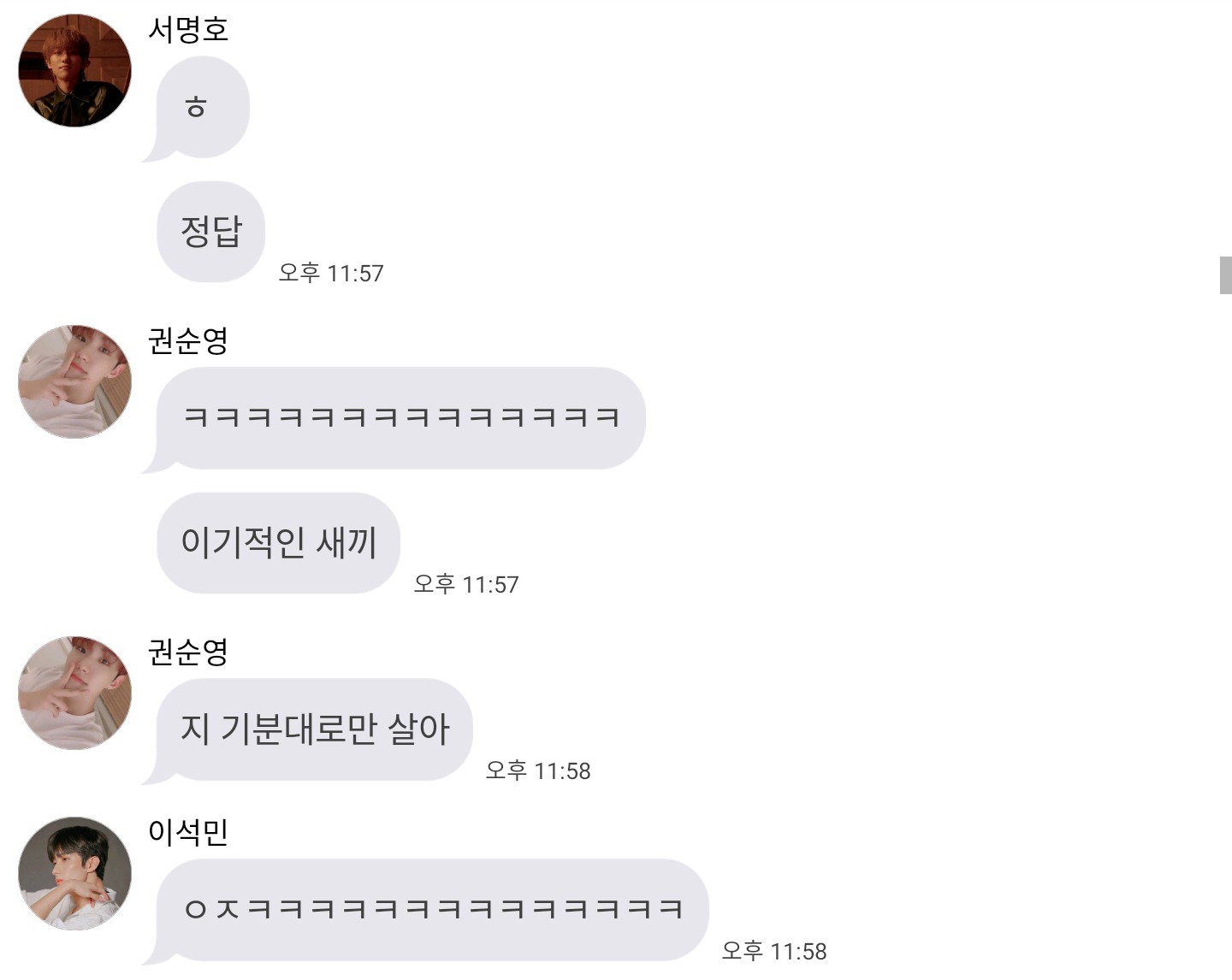Select the sender name 서명호
The width and height of the screenshot is (1232, 980).
click(188, 30)
